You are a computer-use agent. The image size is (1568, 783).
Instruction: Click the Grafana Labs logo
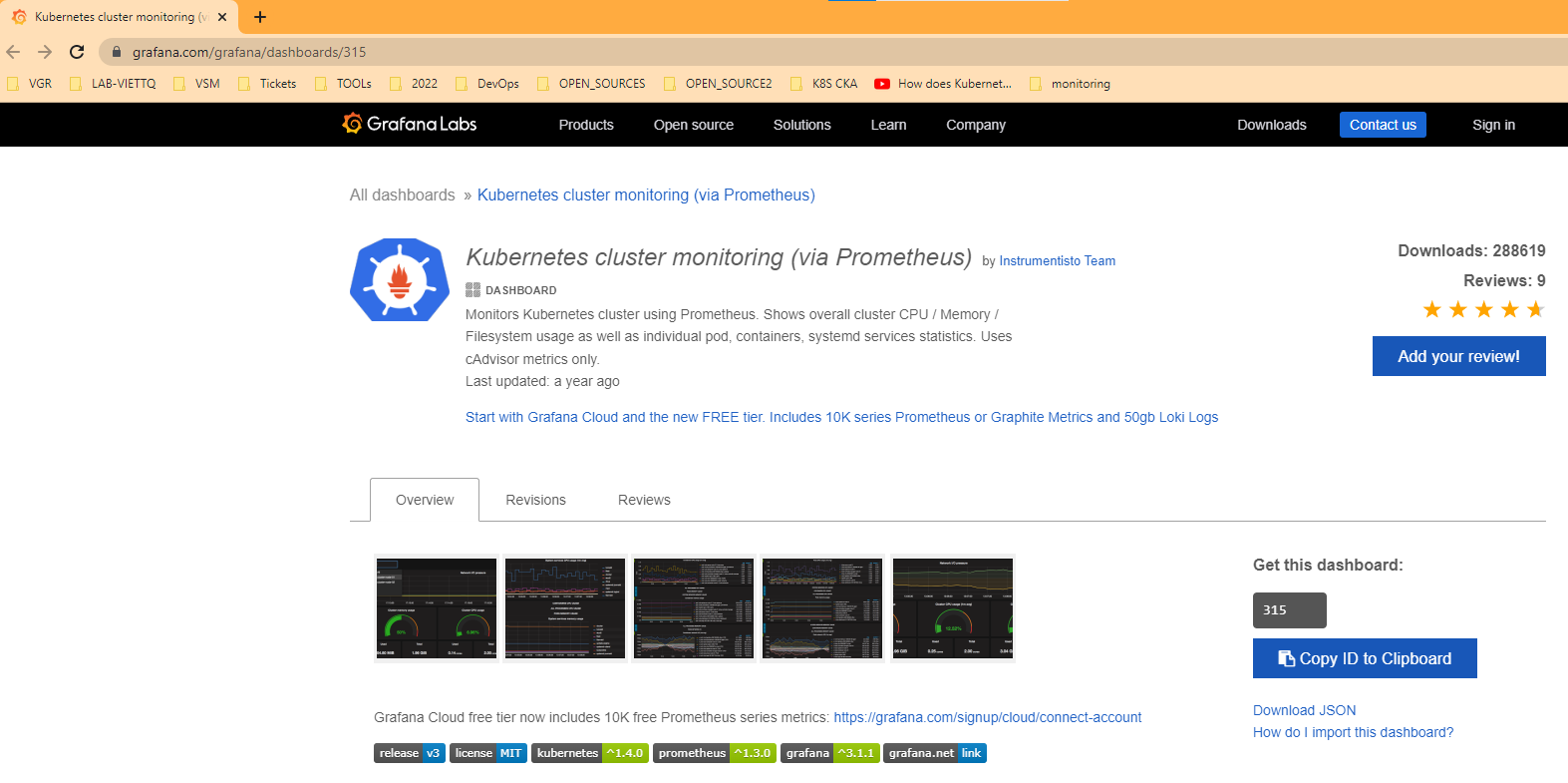410,124
